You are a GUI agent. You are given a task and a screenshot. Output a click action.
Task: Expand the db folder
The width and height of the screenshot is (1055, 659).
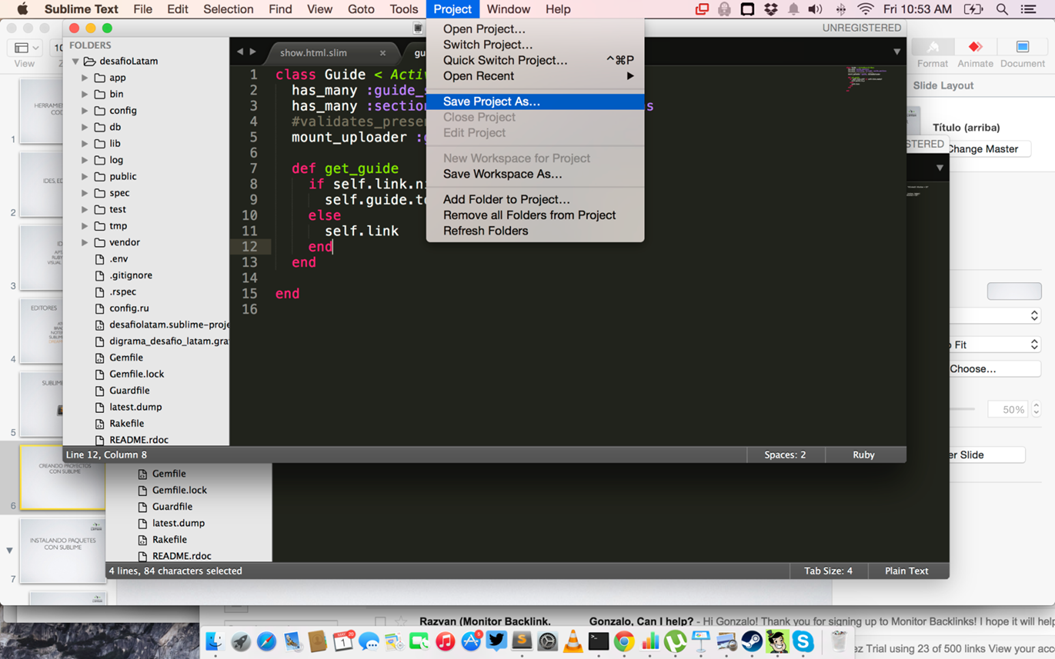coord(85,127)
